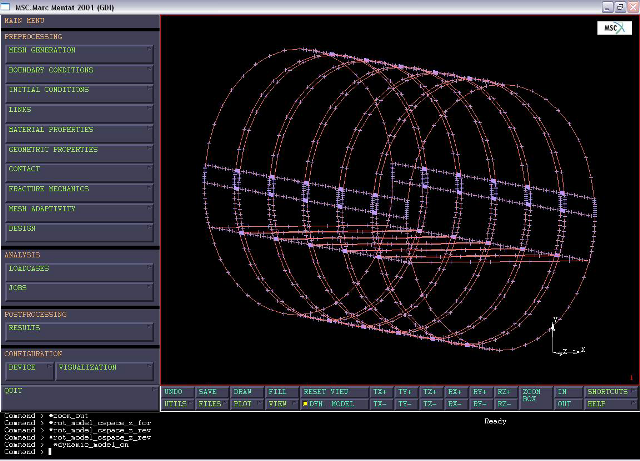Translate view with TY+

[406, 392]
